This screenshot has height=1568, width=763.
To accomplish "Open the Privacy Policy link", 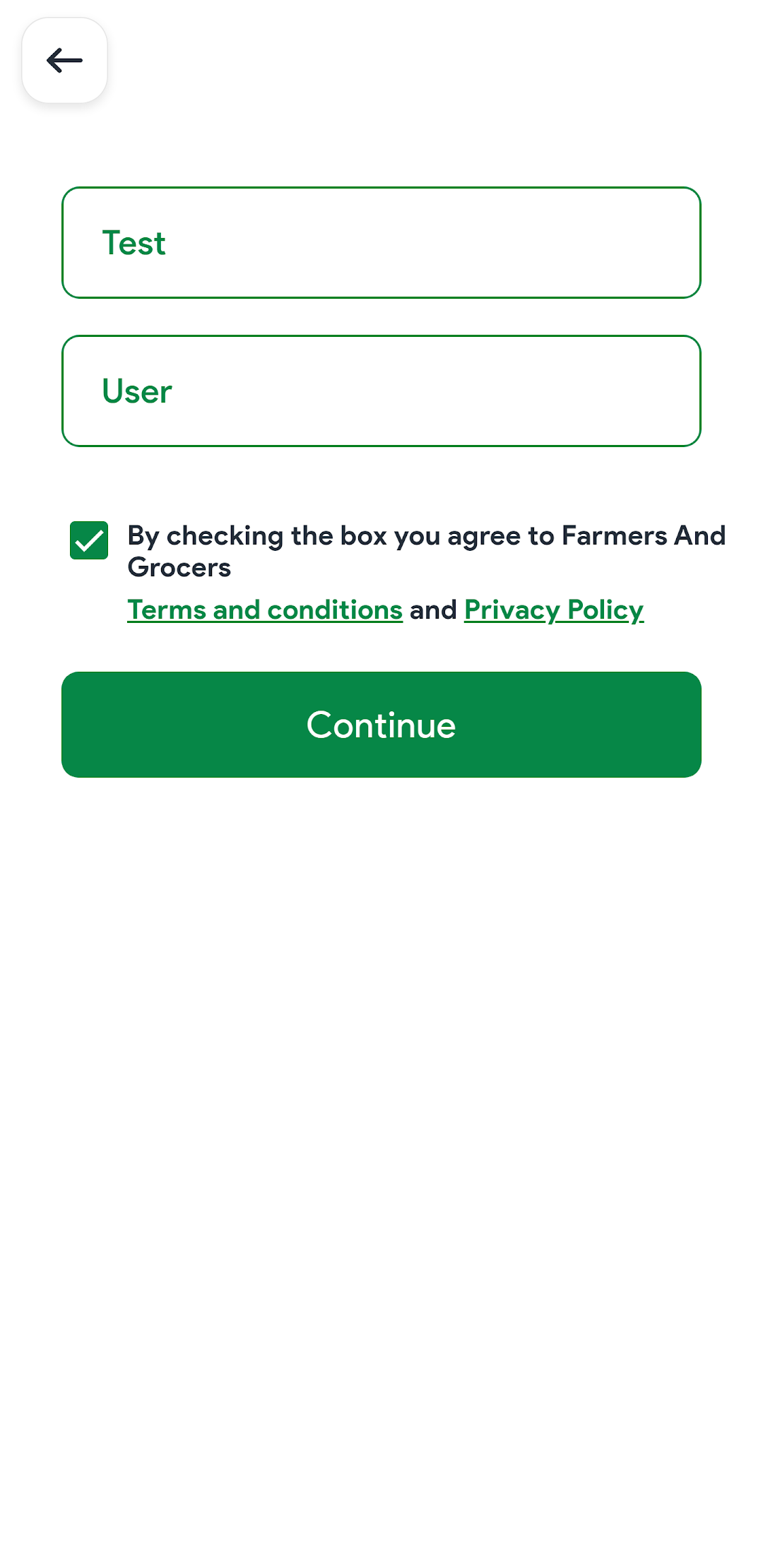I will coord(554,610).
